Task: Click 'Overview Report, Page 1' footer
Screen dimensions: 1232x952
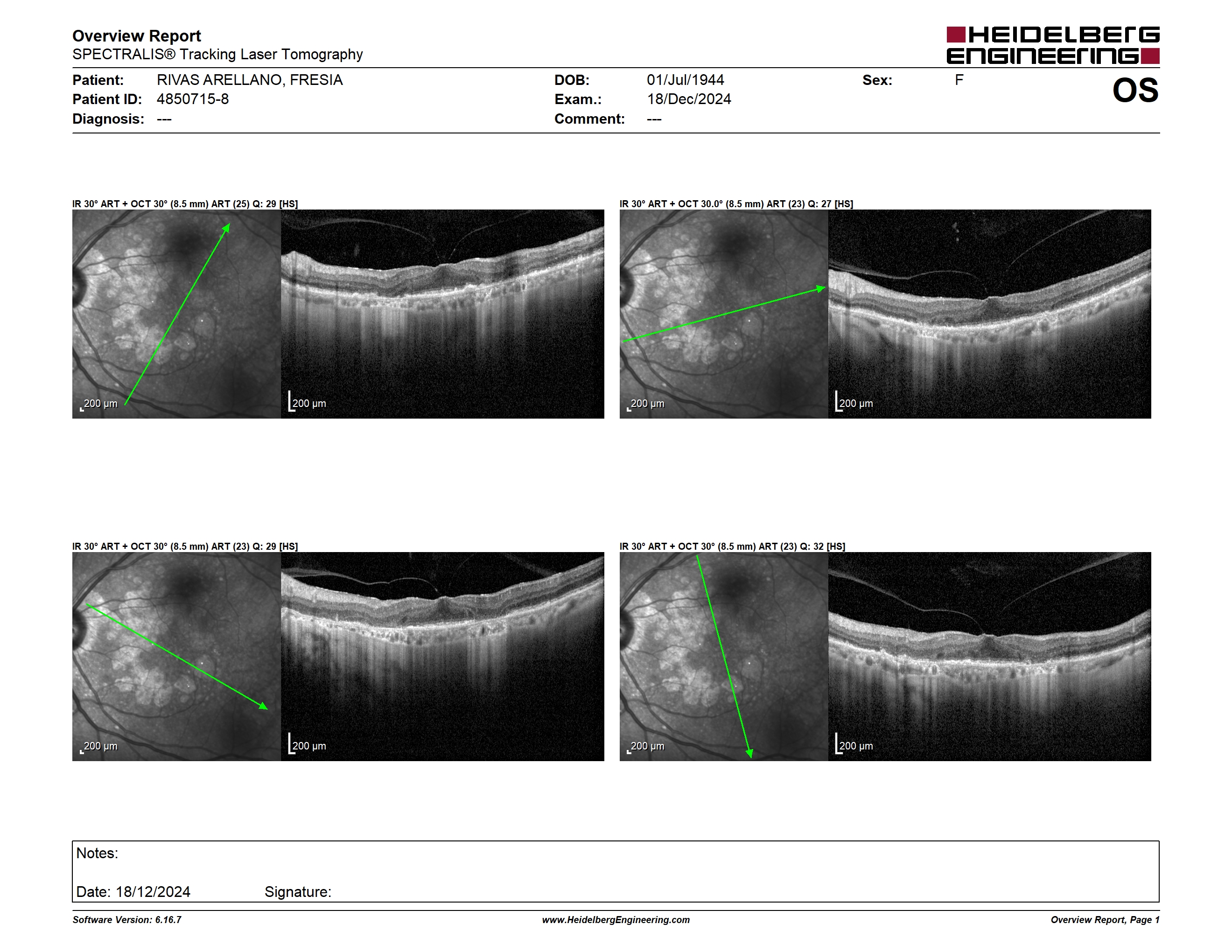Action: pyautogui.click(x=1105, y=920)
